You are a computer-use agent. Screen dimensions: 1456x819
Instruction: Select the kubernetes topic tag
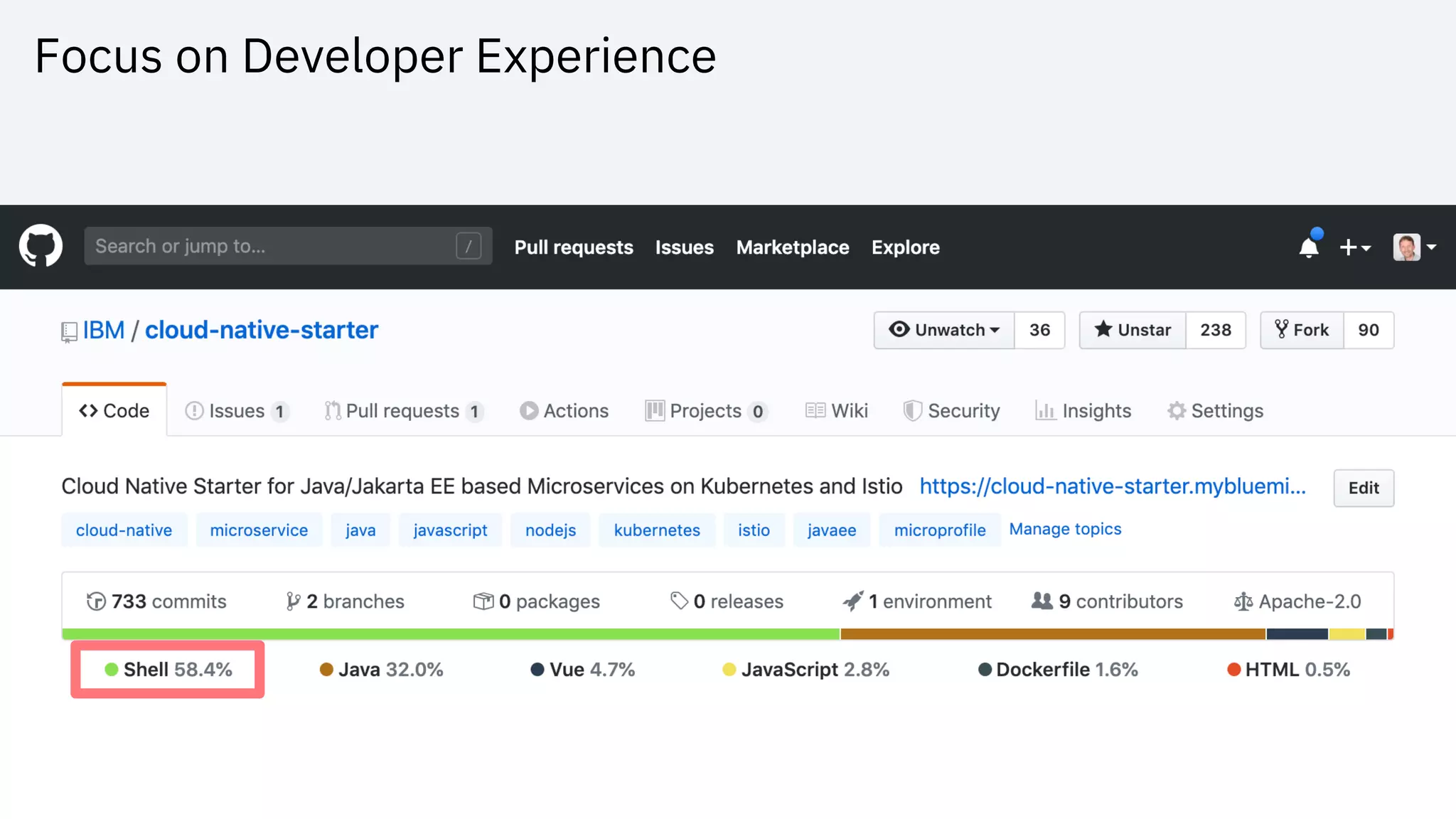(657, 530)
